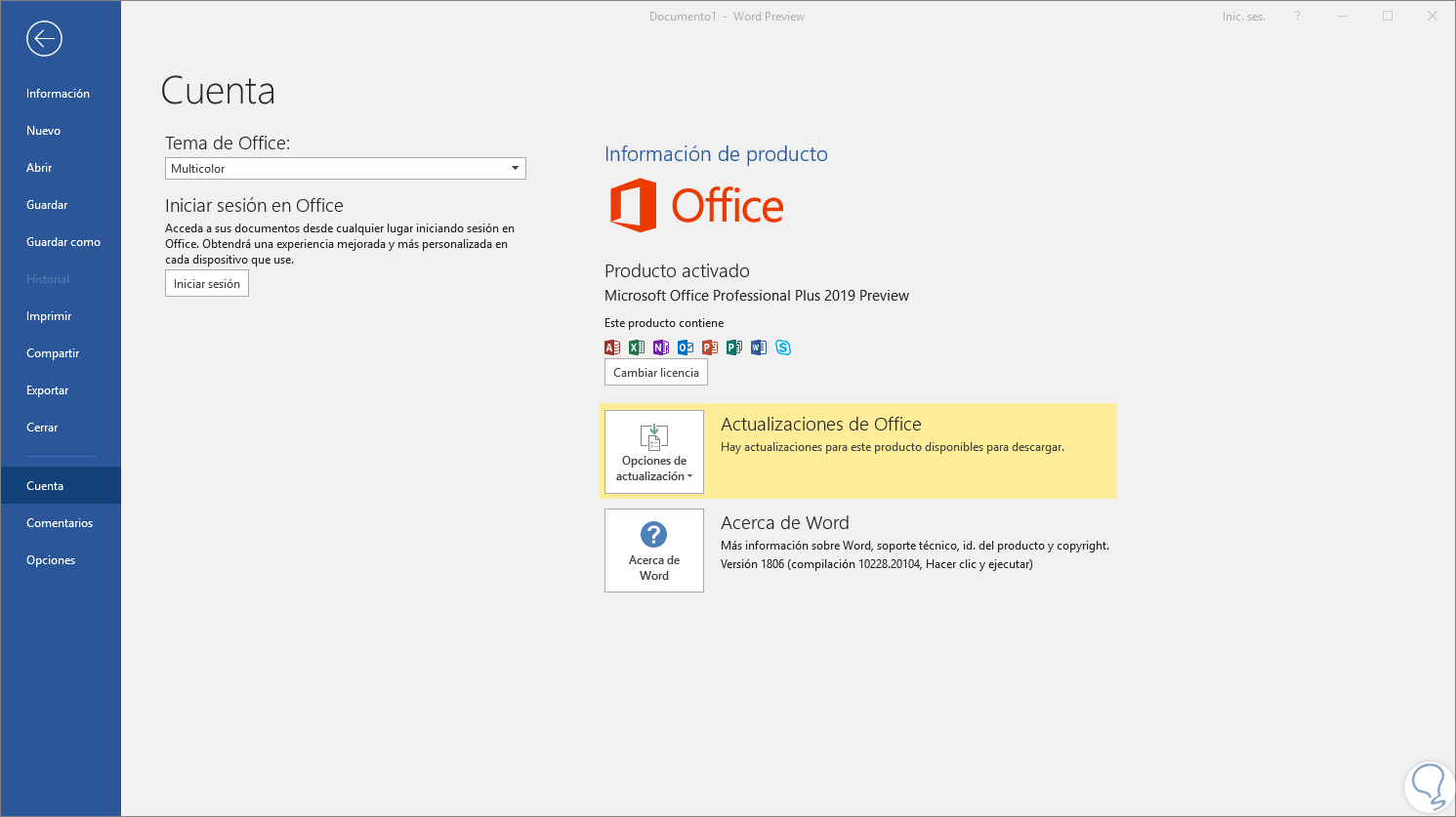This screenshot has width=1456, height=817.
Task: Open help with the question mark in title bar
Action: 1297,17
